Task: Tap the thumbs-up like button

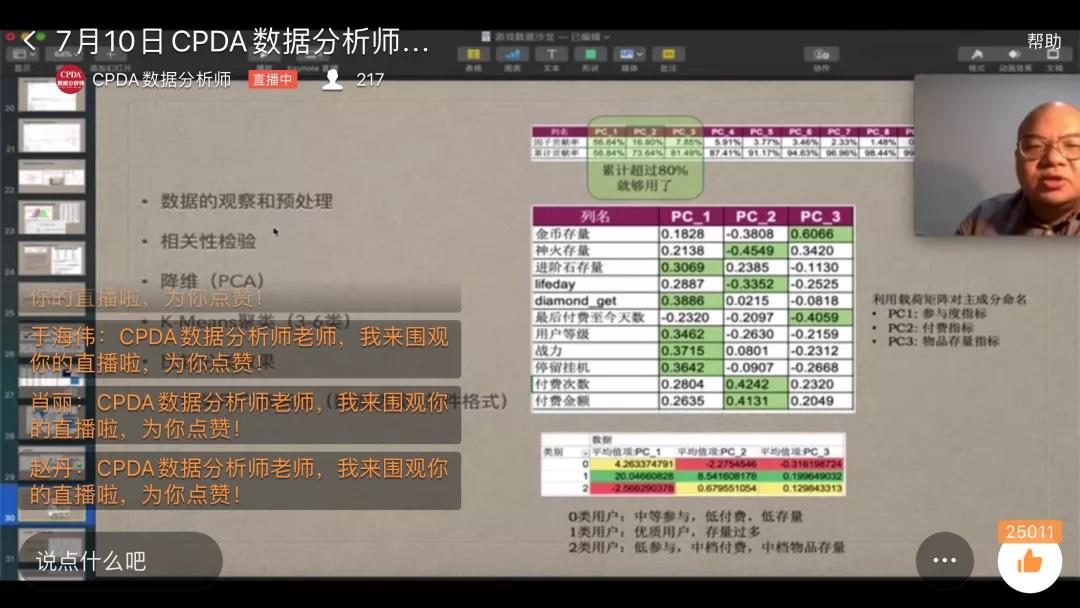Action: point(1030,563)
